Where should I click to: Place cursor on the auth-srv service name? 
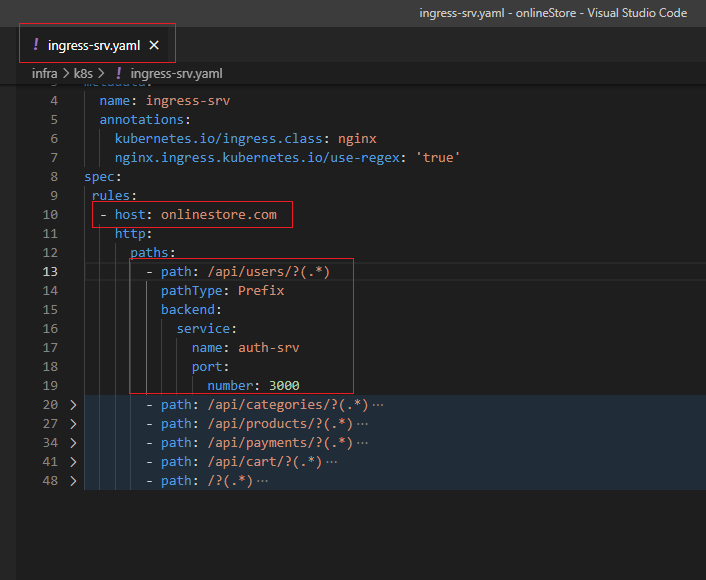(268, 348)
